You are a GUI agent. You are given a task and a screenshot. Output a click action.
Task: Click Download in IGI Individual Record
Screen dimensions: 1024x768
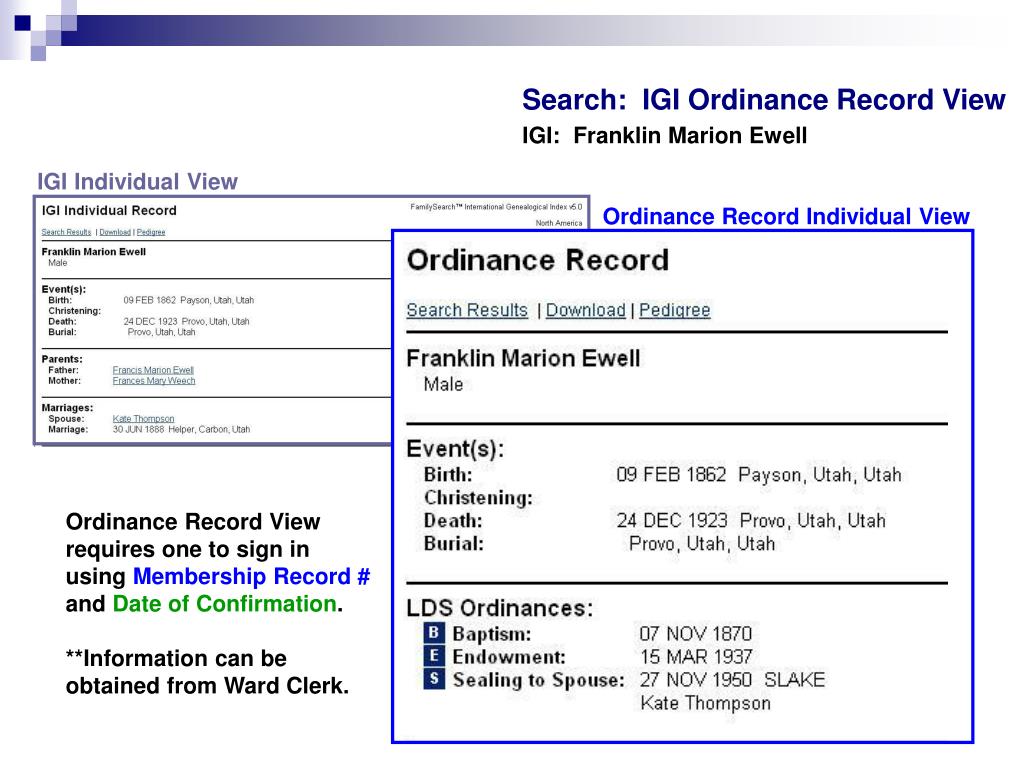tap(115, 232)
